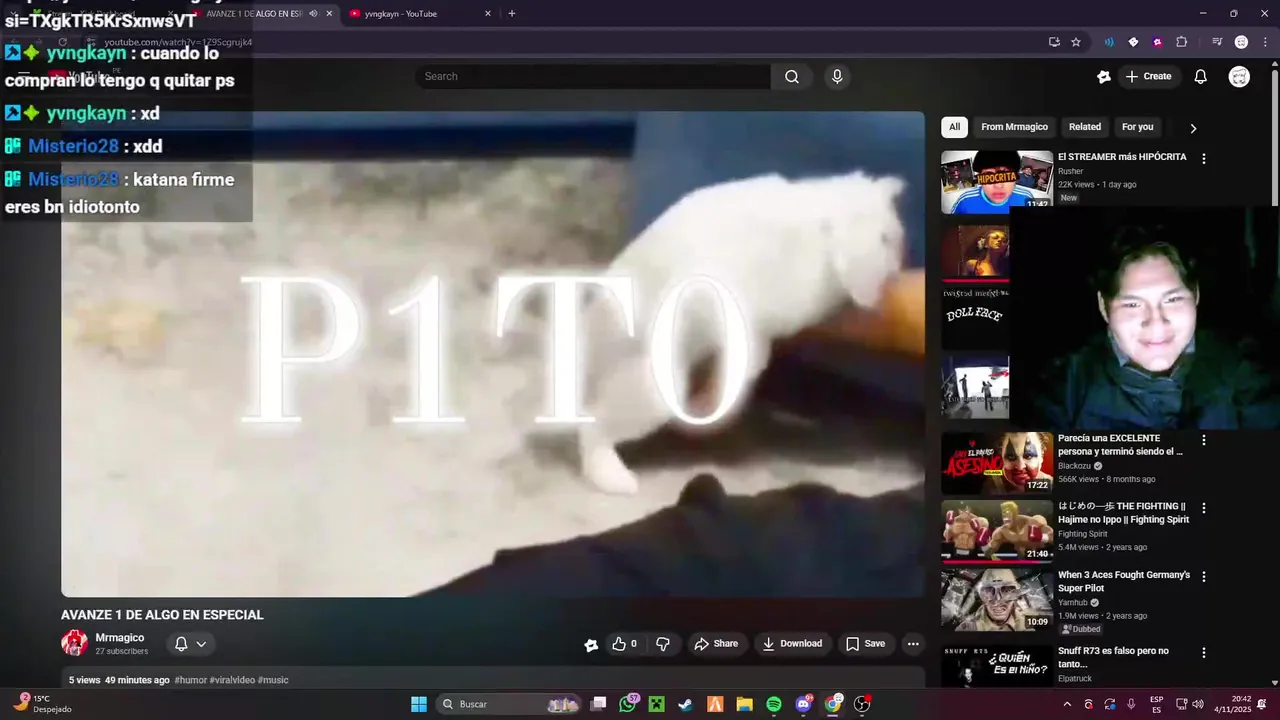Open the Chrome extensions puzzle icon

pos(1182,42)
